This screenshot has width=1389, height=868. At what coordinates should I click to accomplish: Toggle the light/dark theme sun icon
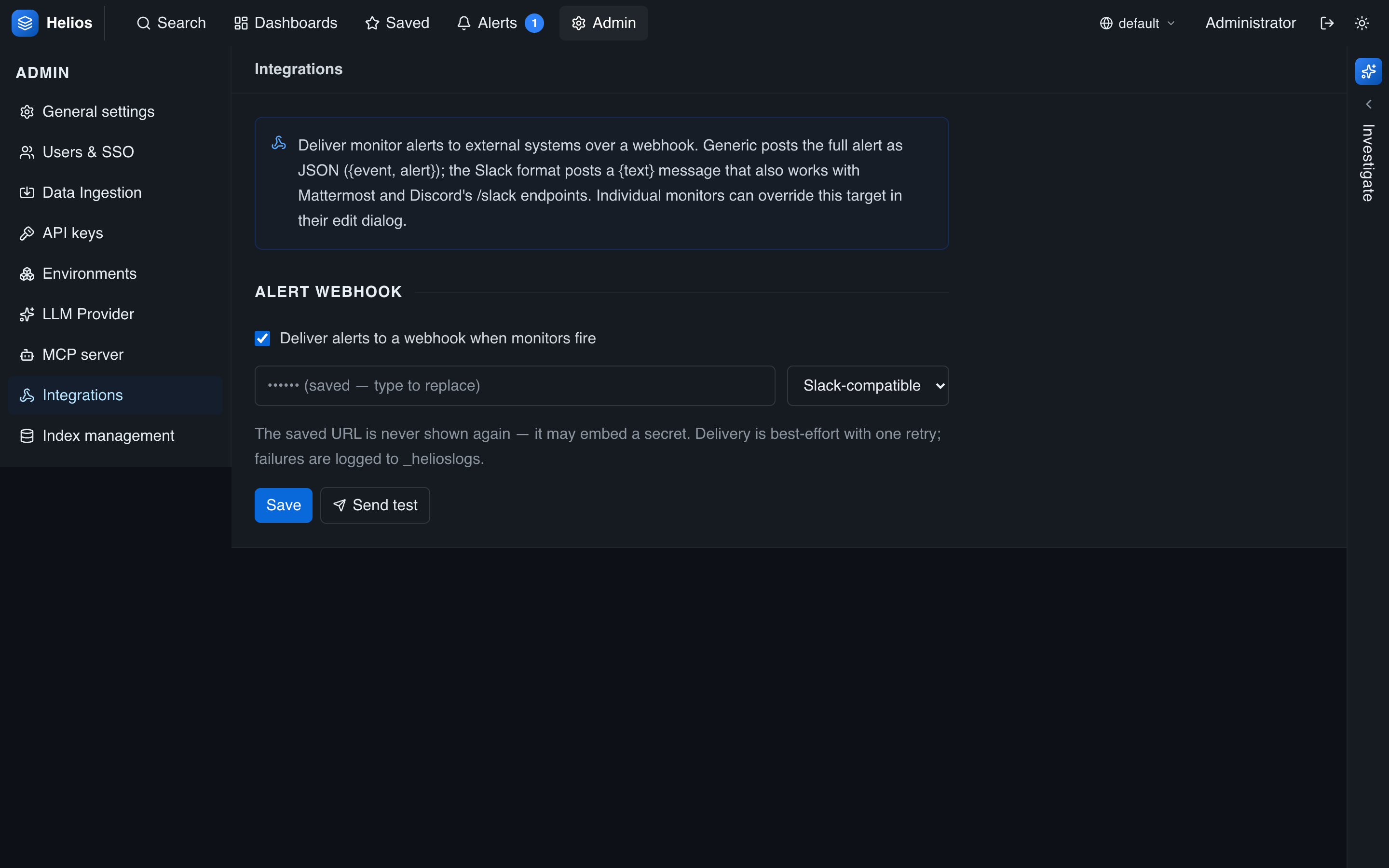(x=1362, y=23)
